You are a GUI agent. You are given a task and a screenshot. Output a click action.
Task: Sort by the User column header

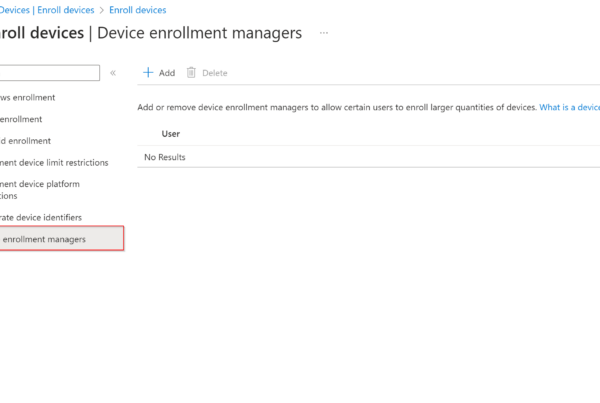(170, 133)
